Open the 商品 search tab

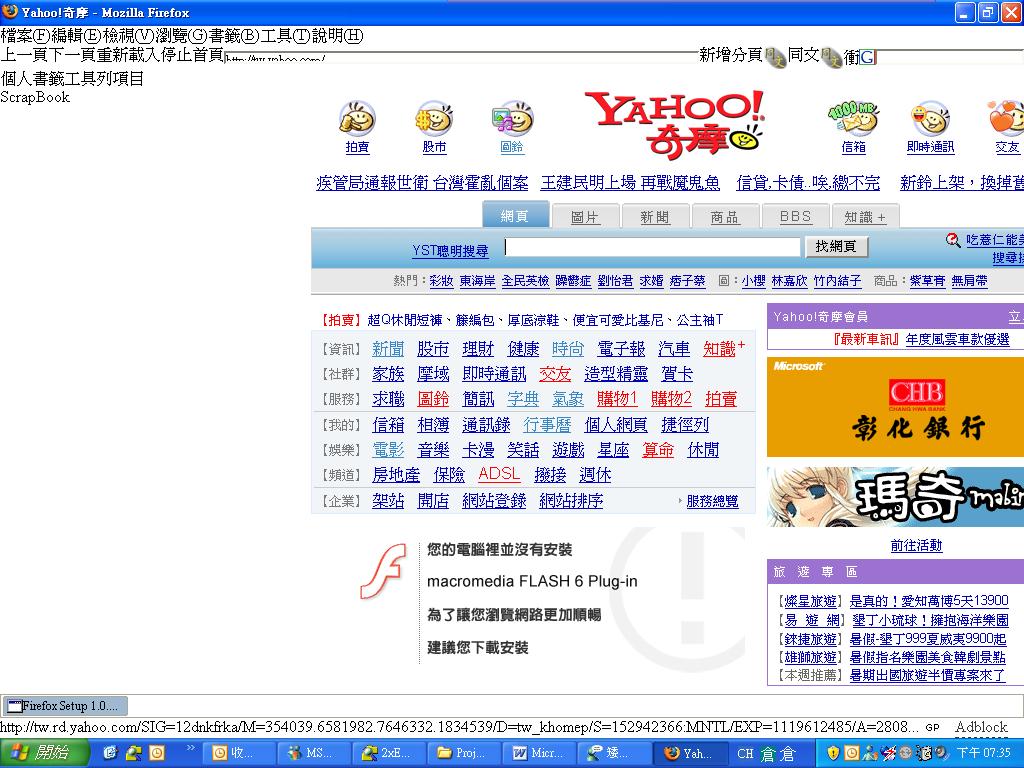point(725,217)
